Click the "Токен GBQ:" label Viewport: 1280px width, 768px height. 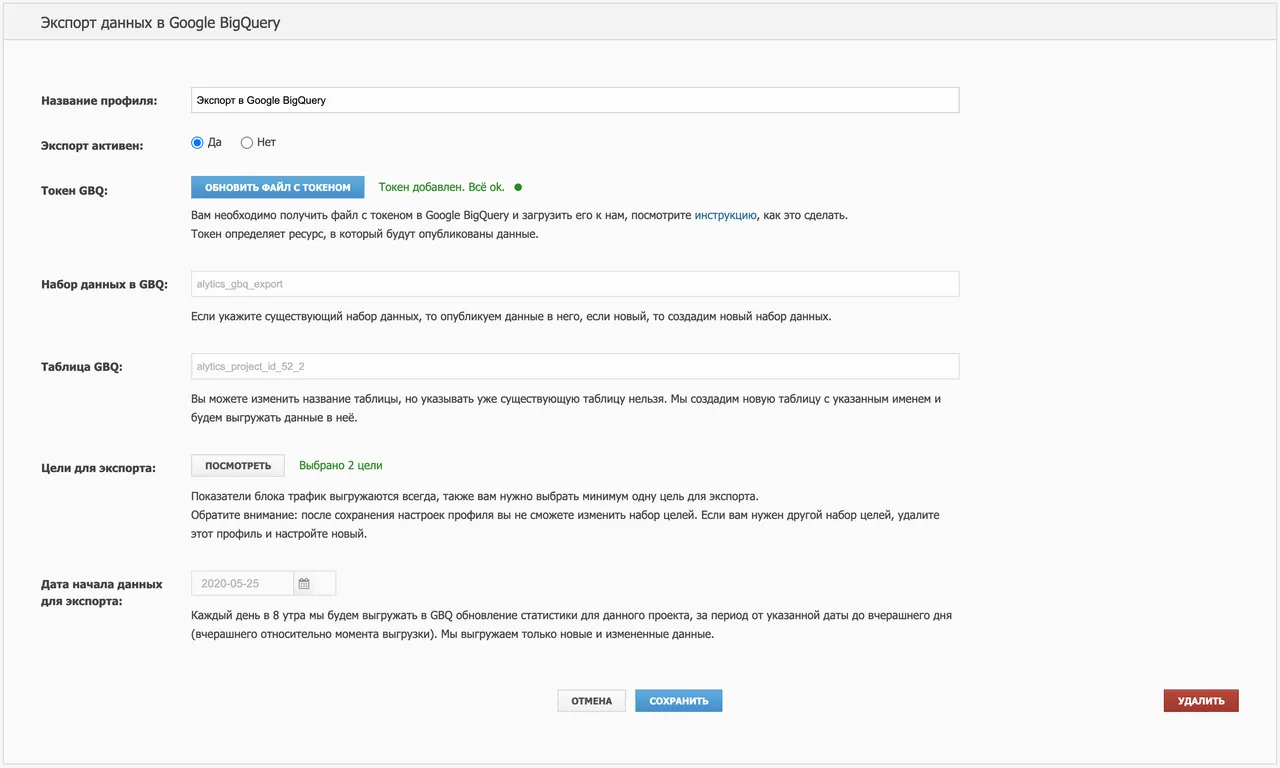pyautogui.click(x=74, y=190)
